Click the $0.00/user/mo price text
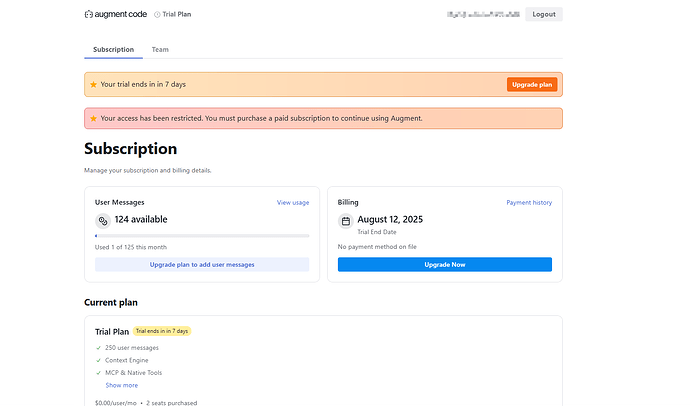The height and width of the screenshot is (406, 690). [116, 403]
